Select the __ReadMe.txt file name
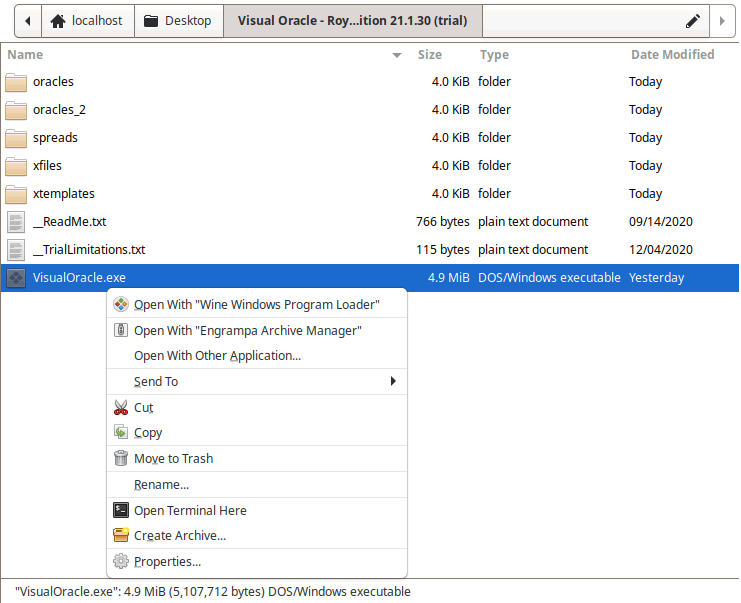 tap(69, 222)
